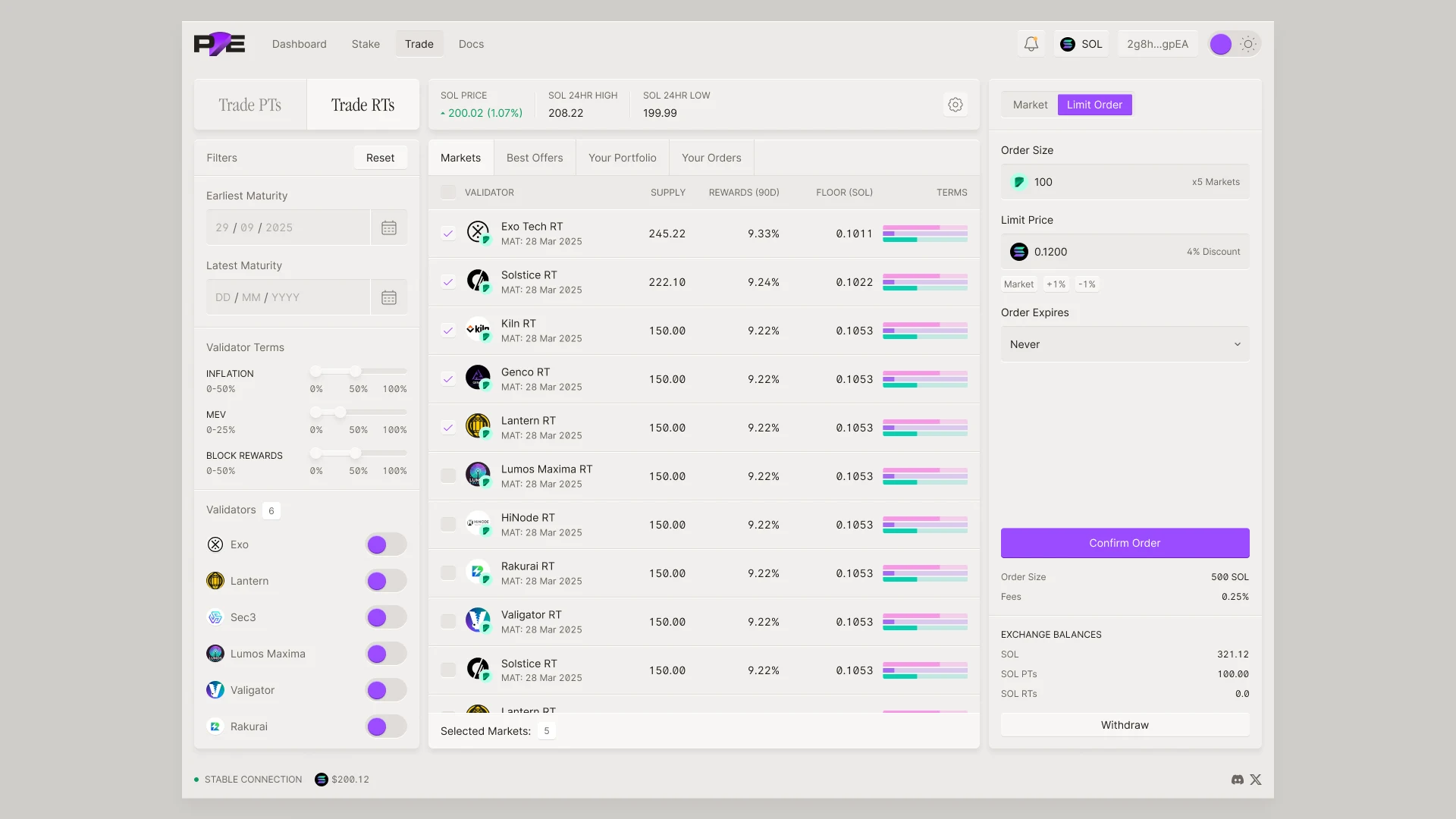Click Valigator RT validator logo

pyautogui.click(x=478, y=620)
